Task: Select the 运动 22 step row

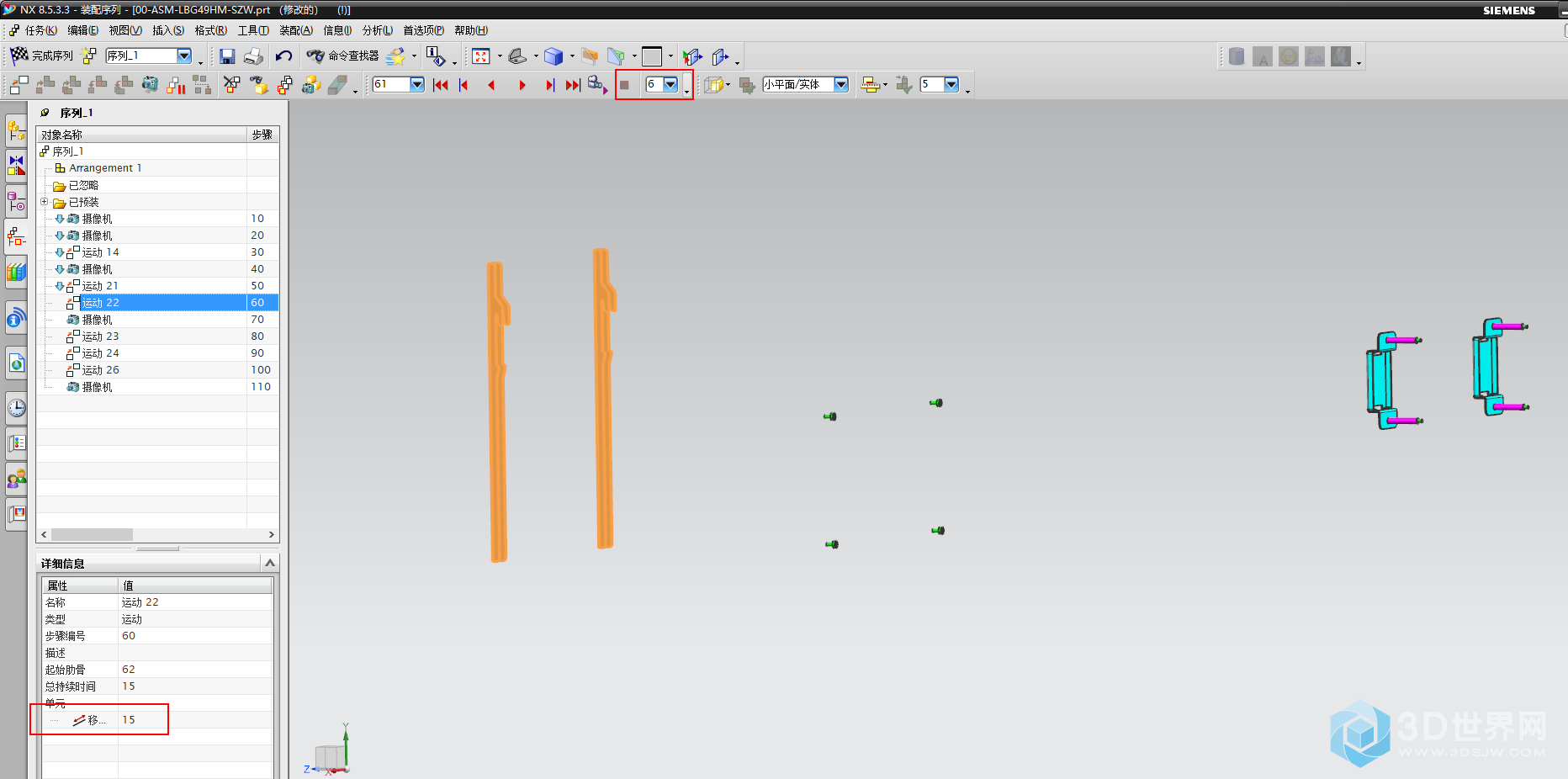Action: click(x=158, y=303)
